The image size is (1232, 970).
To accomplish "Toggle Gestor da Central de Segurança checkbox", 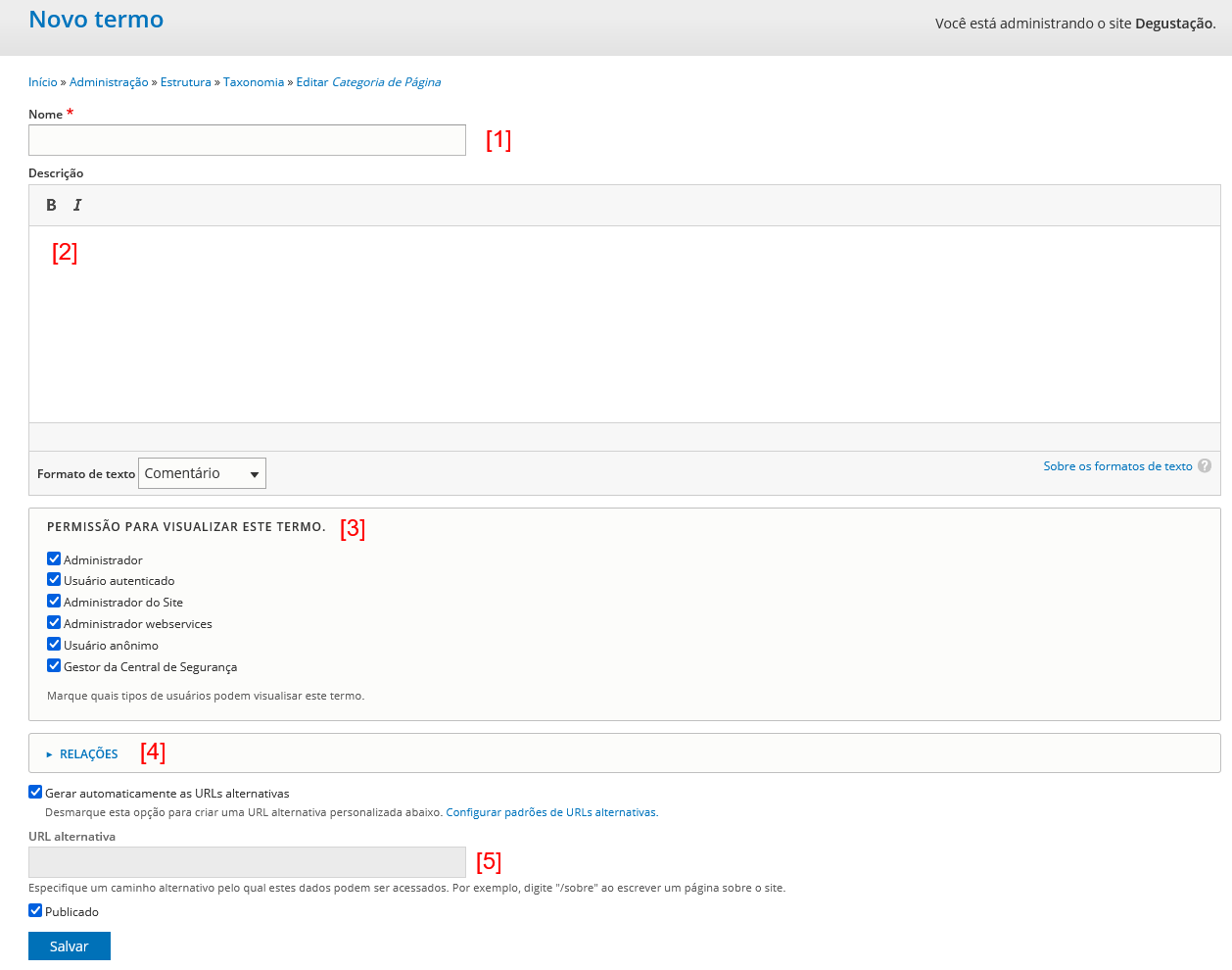I will pos(54,666).
